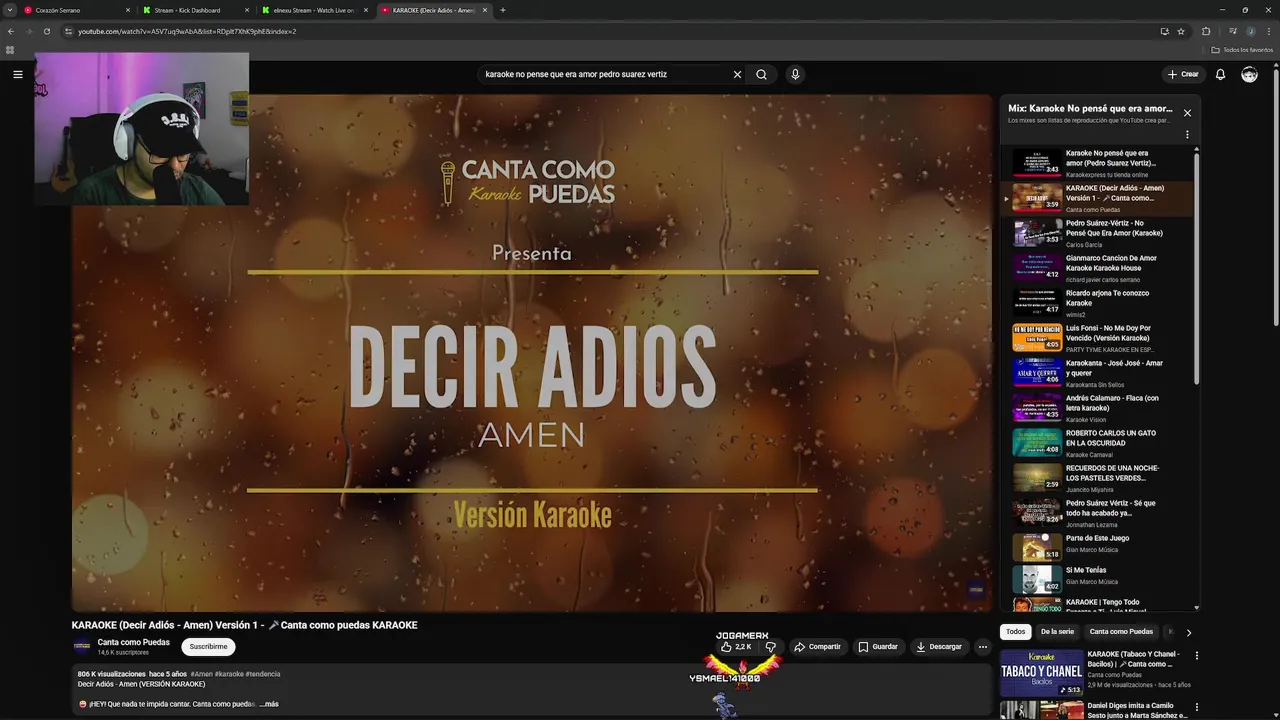Open YouTube notifications bell
This screenshot has height=720, width=1280.
[1220, 74]
